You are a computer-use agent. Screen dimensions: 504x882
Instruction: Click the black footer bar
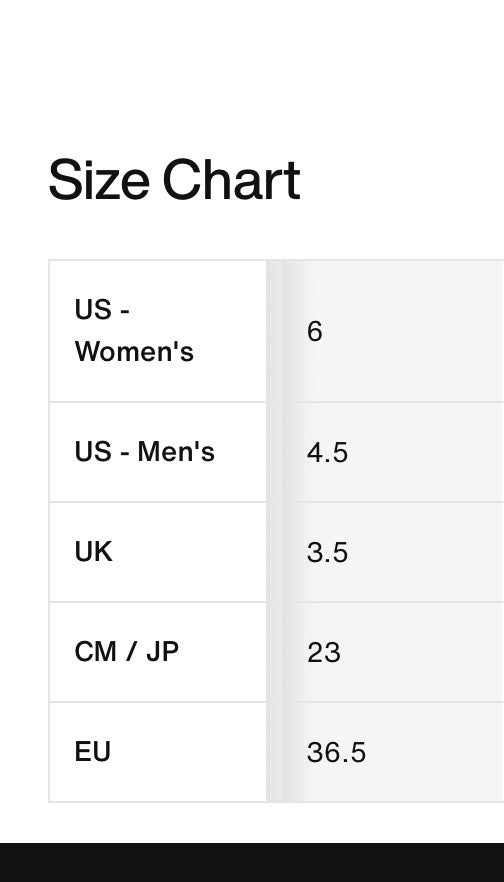click(x=252, y=862)
